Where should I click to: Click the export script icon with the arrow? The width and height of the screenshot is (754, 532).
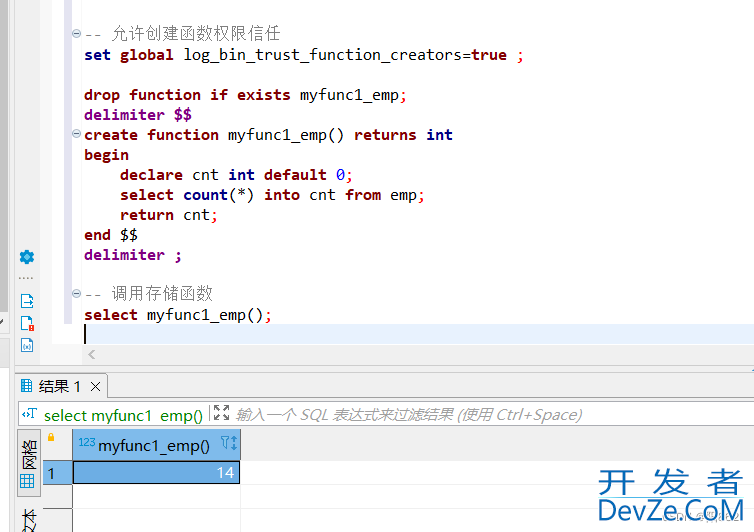click(x=27, y=301)
